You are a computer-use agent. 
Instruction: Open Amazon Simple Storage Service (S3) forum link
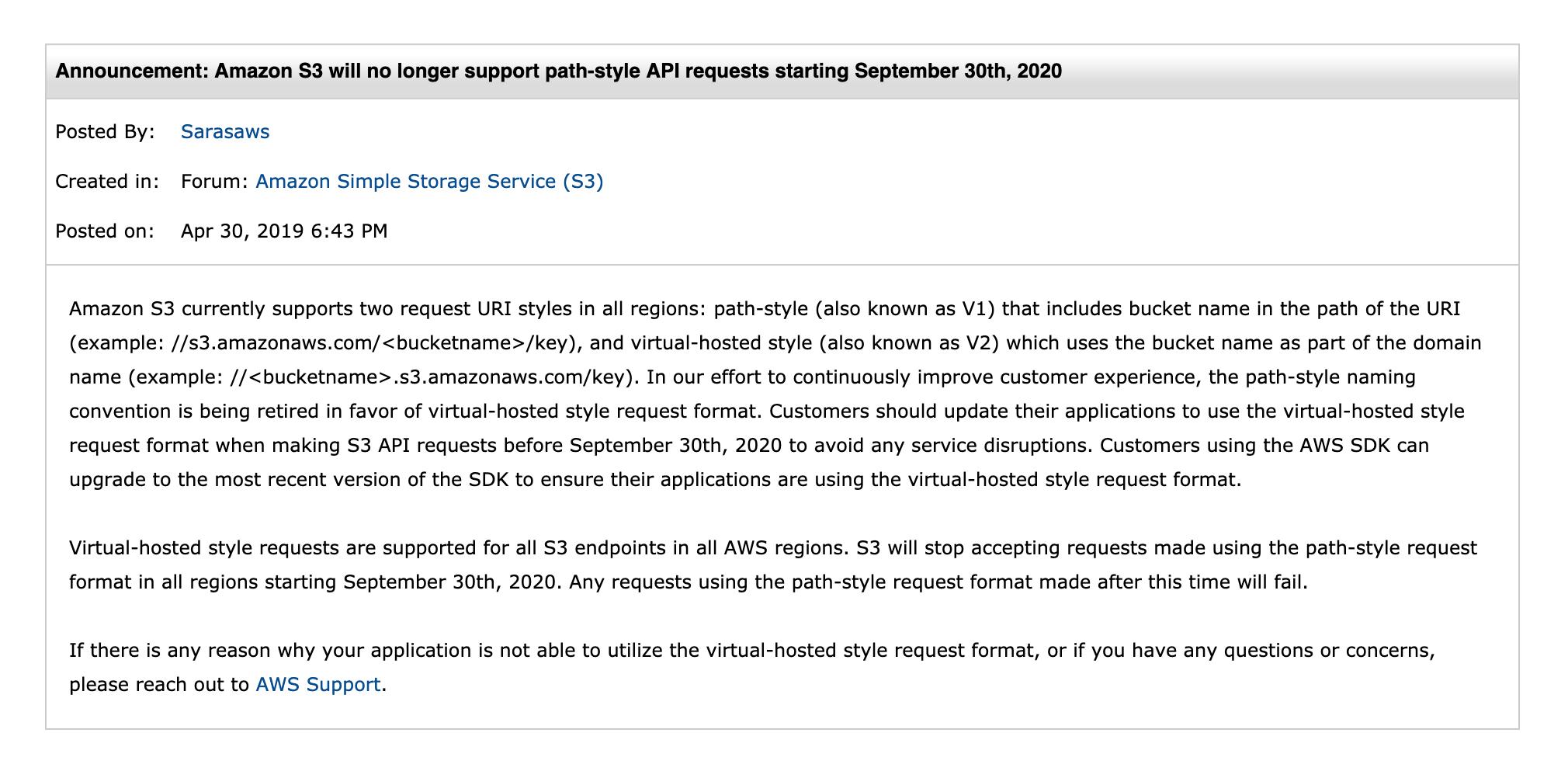tap(429, 182)
